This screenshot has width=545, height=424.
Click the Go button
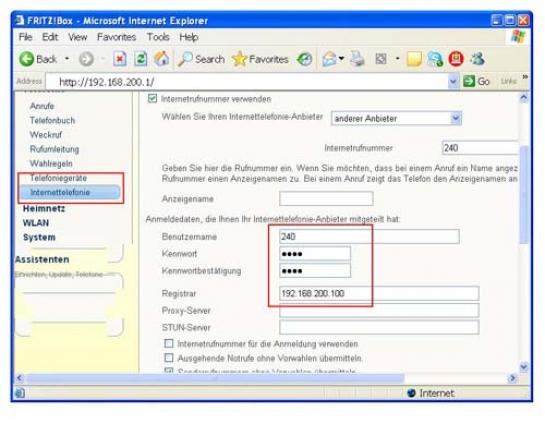[x=477, y=82]
